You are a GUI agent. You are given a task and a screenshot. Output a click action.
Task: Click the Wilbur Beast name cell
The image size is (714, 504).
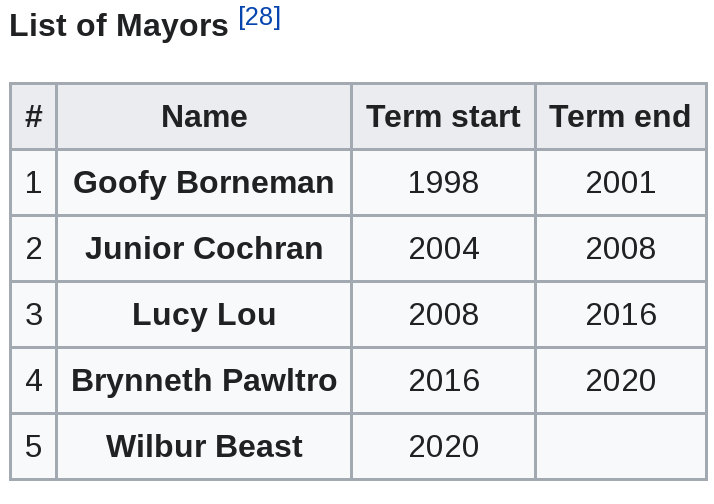204,446
